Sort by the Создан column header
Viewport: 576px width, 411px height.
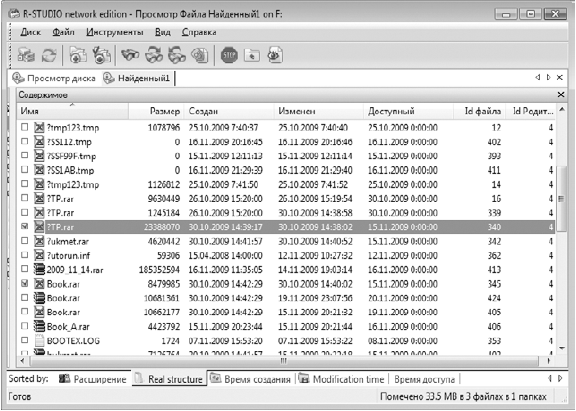click(x=229, y=111)
